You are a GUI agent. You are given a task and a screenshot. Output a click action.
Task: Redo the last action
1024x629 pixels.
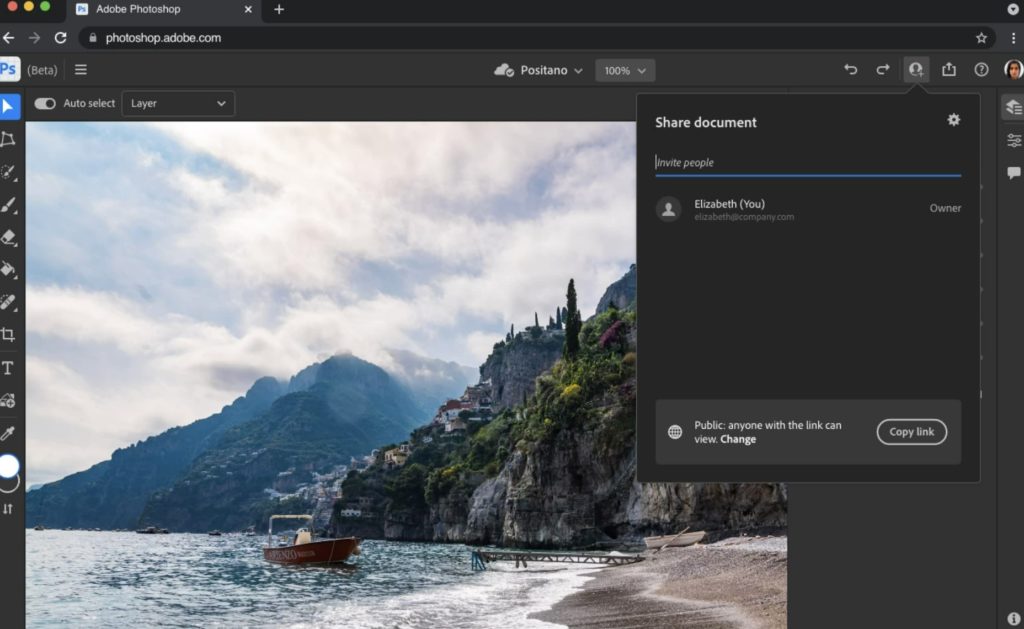tap(882, 69)
